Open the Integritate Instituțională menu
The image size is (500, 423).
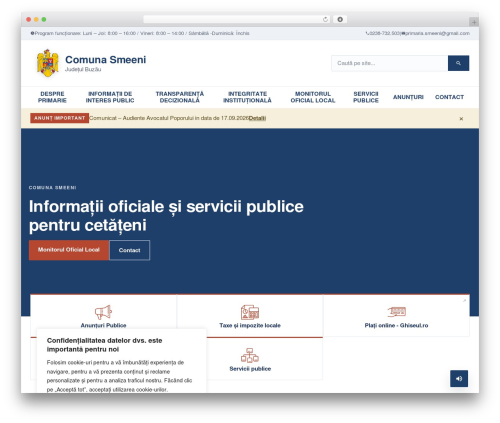[x=247, y=97]
